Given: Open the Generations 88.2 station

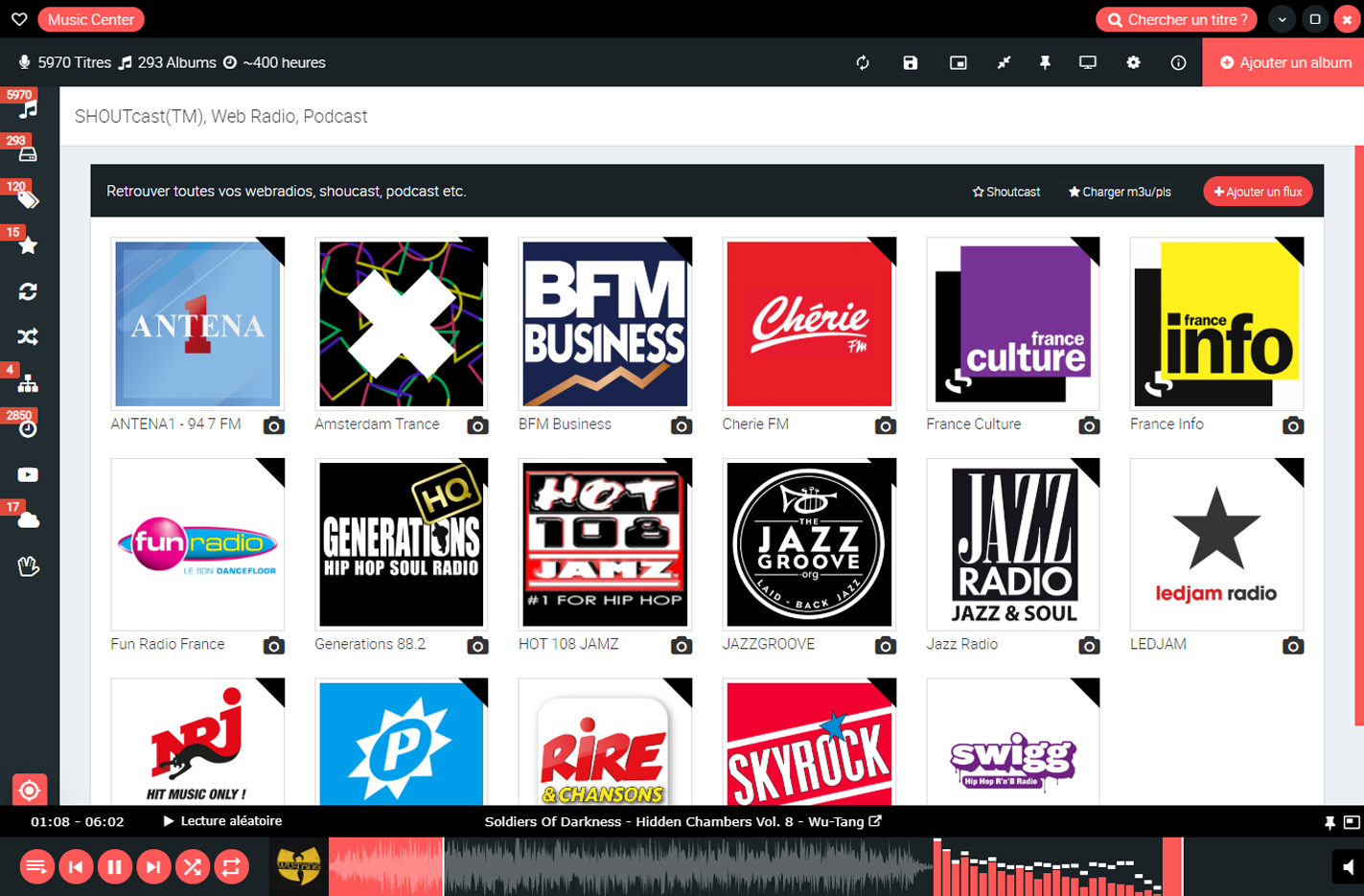Looking at the screenshot, I should click(401, 544).
